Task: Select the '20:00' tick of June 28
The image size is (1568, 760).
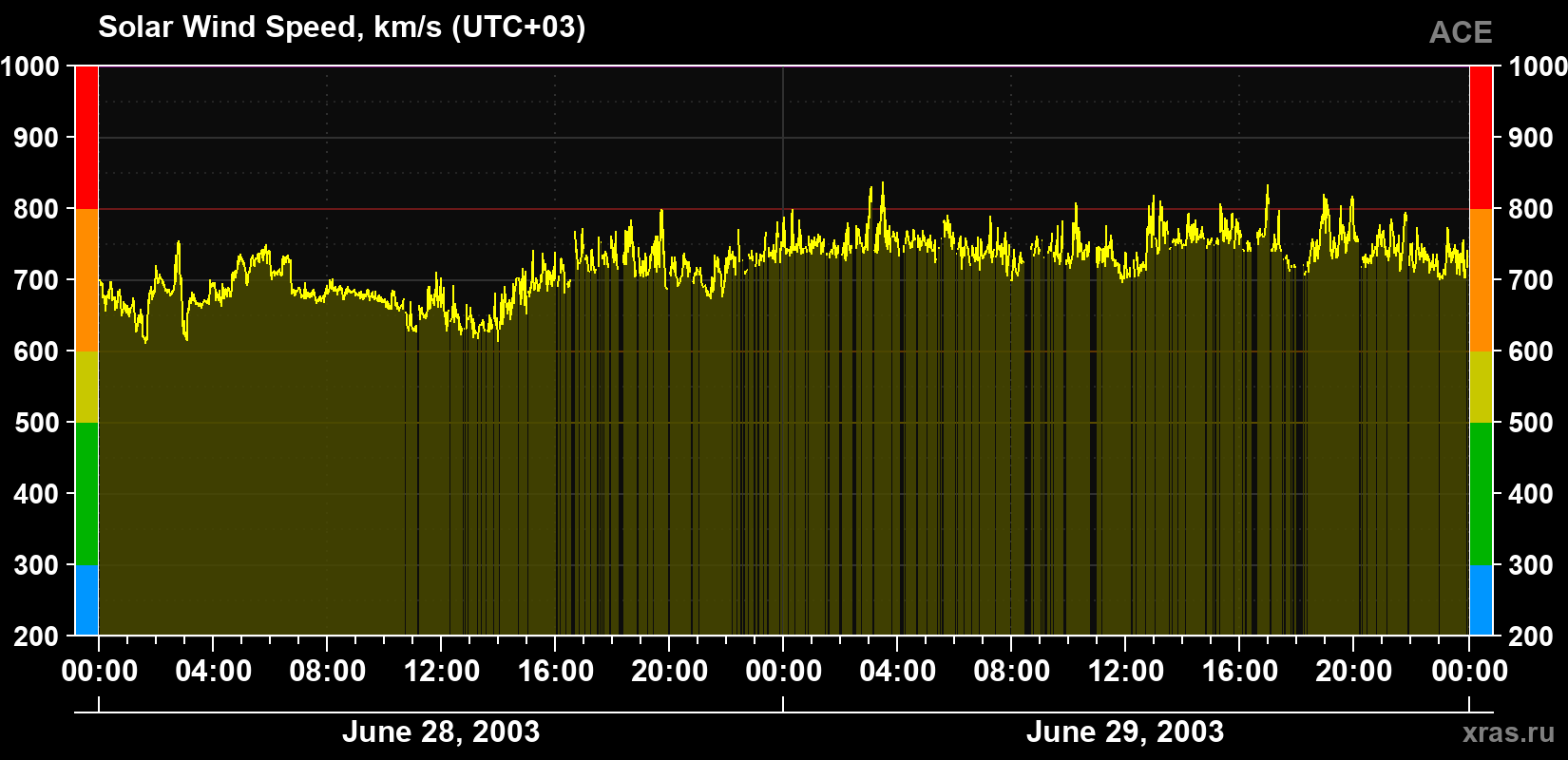Action: point(669,672)
